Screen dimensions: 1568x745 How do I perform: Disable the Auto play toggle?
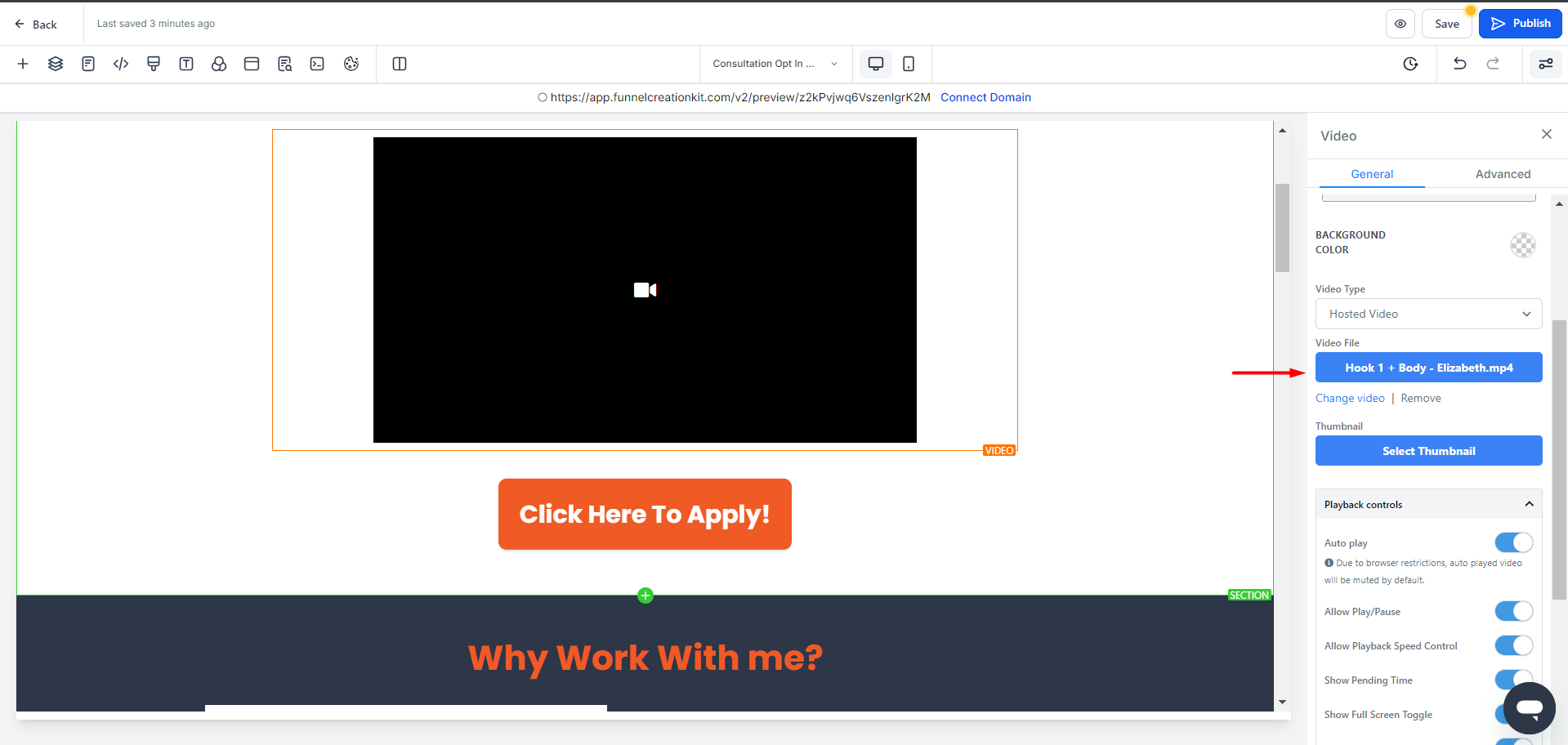1513,543
